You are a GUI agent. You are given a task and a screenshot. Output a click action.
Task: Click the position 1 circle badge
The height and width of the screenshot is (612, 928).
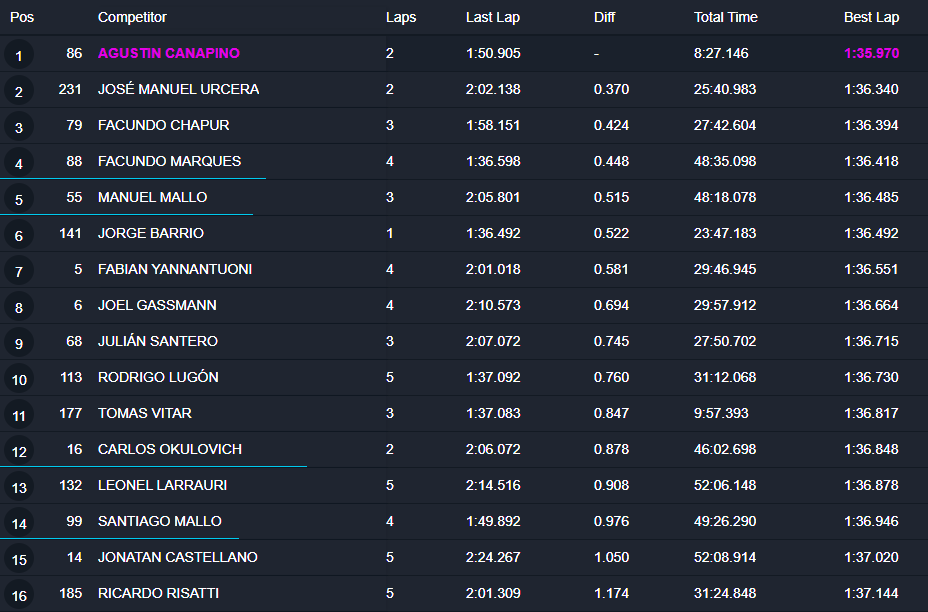pyautogui.click(x=19, y=55)
